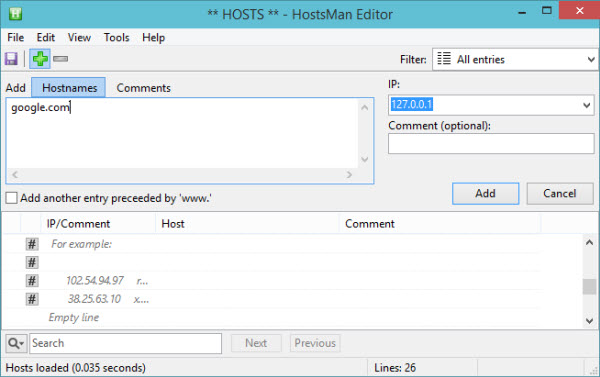Open the Help menu
This screenshot has width=600, height=377.
coord(153,38)
